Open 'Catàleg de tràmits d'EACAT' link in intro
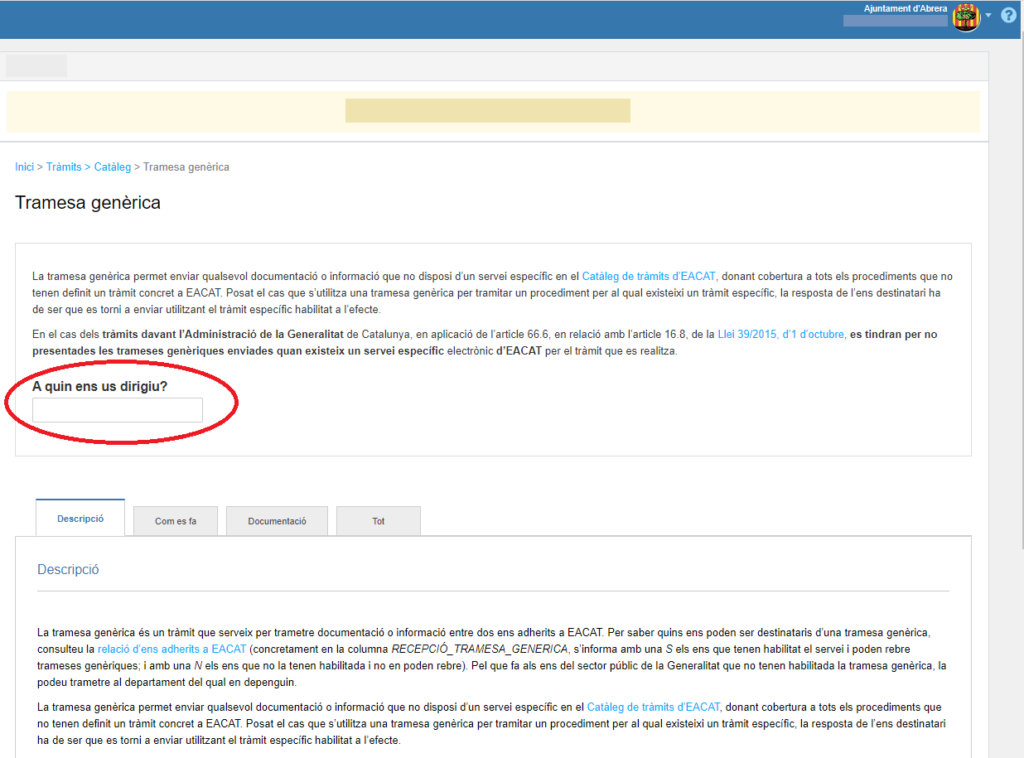 [x=649, y=276]
